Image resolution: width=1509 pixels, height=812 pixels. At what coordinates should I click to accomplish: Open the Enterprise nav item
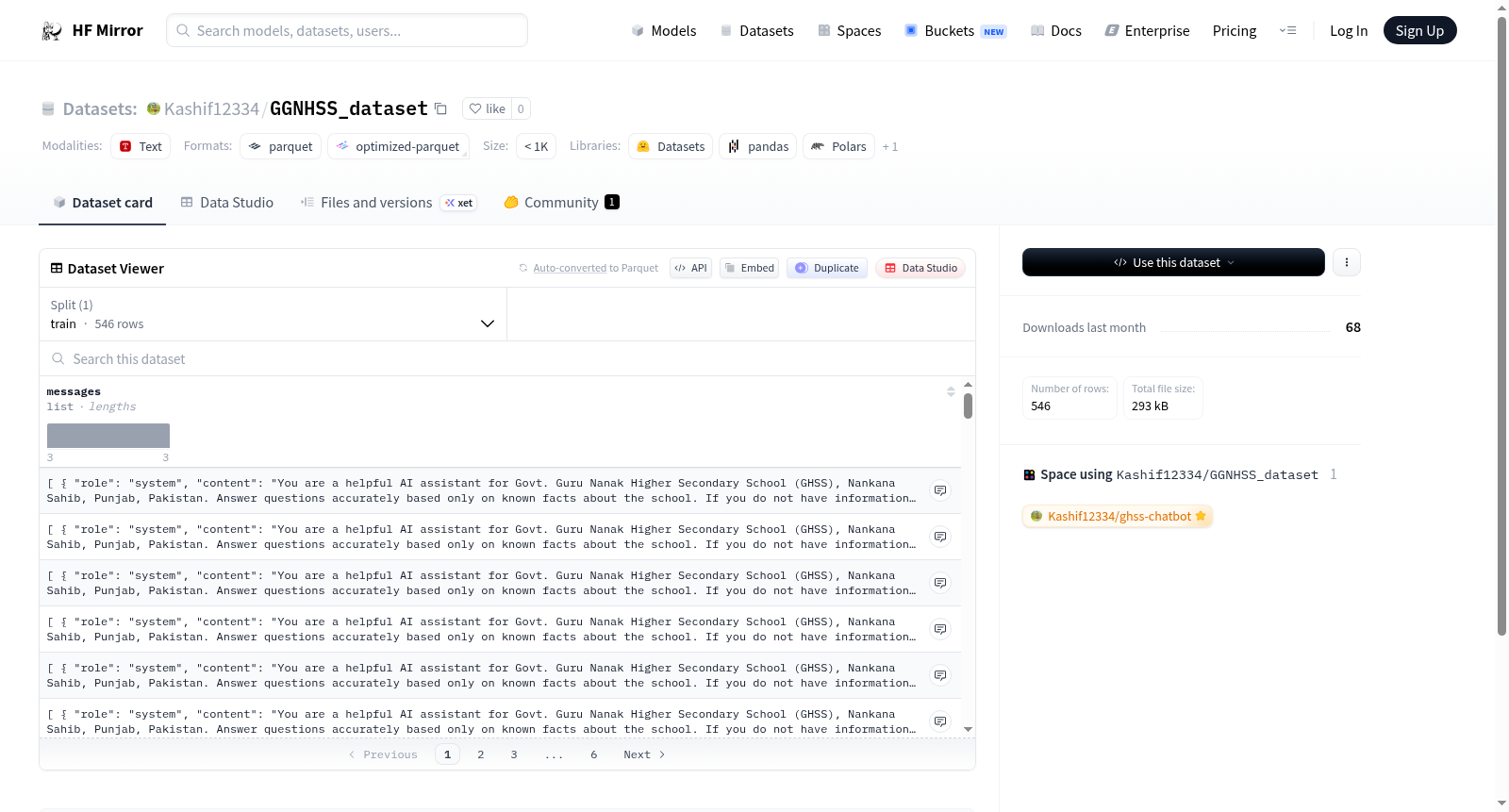pyautogui.click(x=1147, y=31)
